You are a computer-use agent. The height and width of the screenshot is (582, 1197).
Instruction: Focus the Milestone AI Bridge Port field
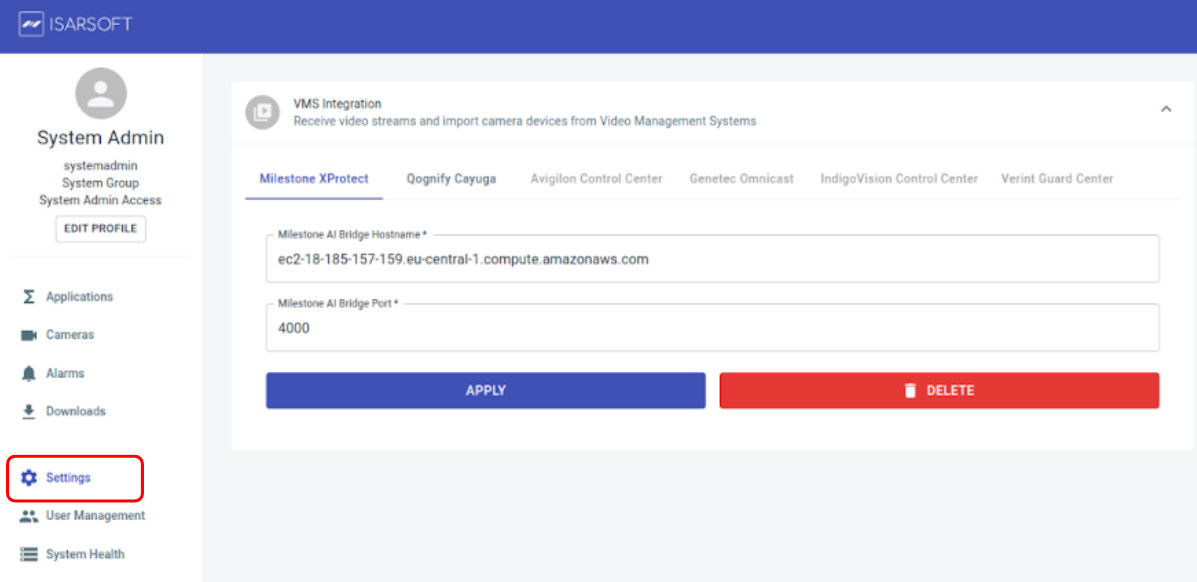[712, 328]
